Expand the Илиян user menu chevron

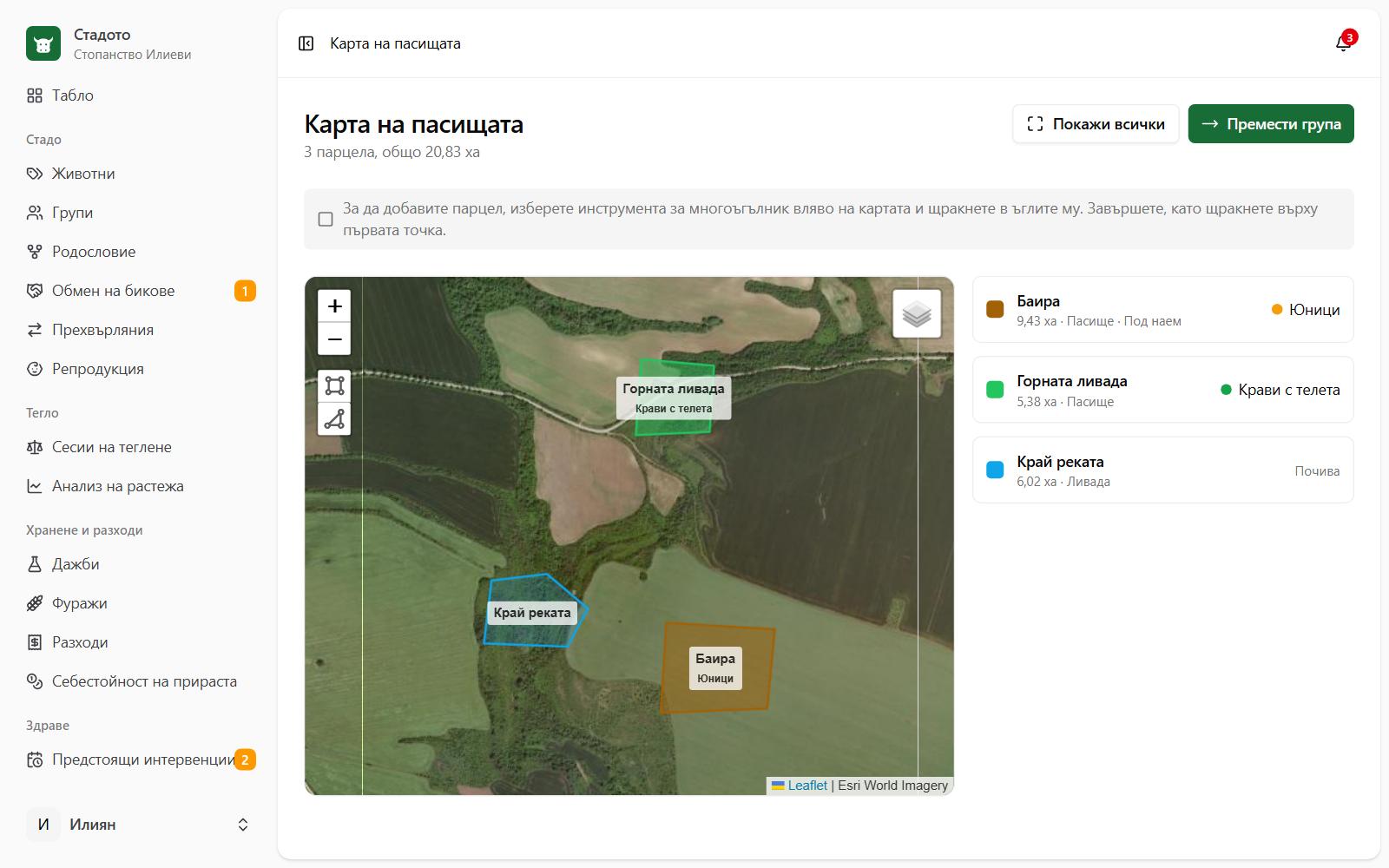(243, 825)
